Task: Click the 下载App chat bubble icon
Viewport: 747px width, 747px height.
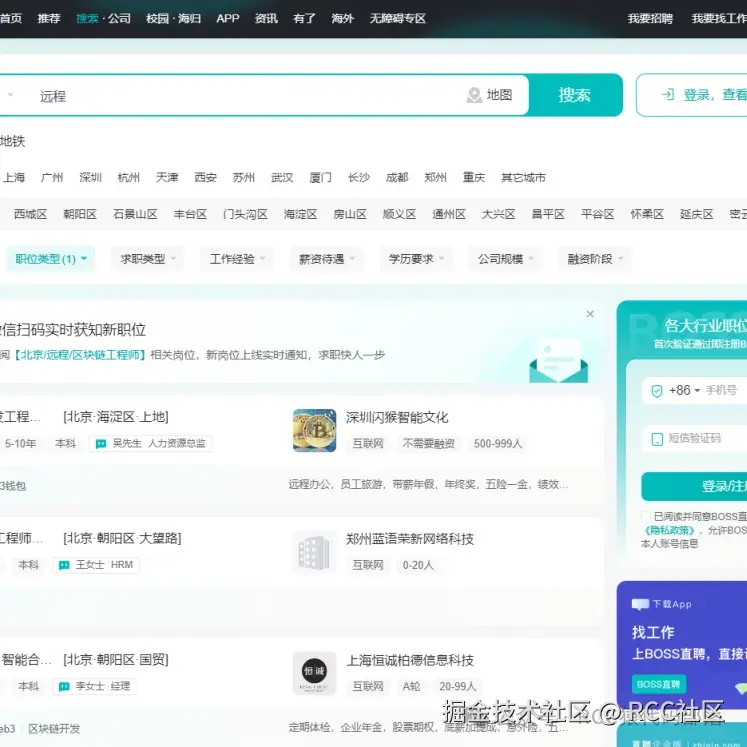Action: pos(640,604)
